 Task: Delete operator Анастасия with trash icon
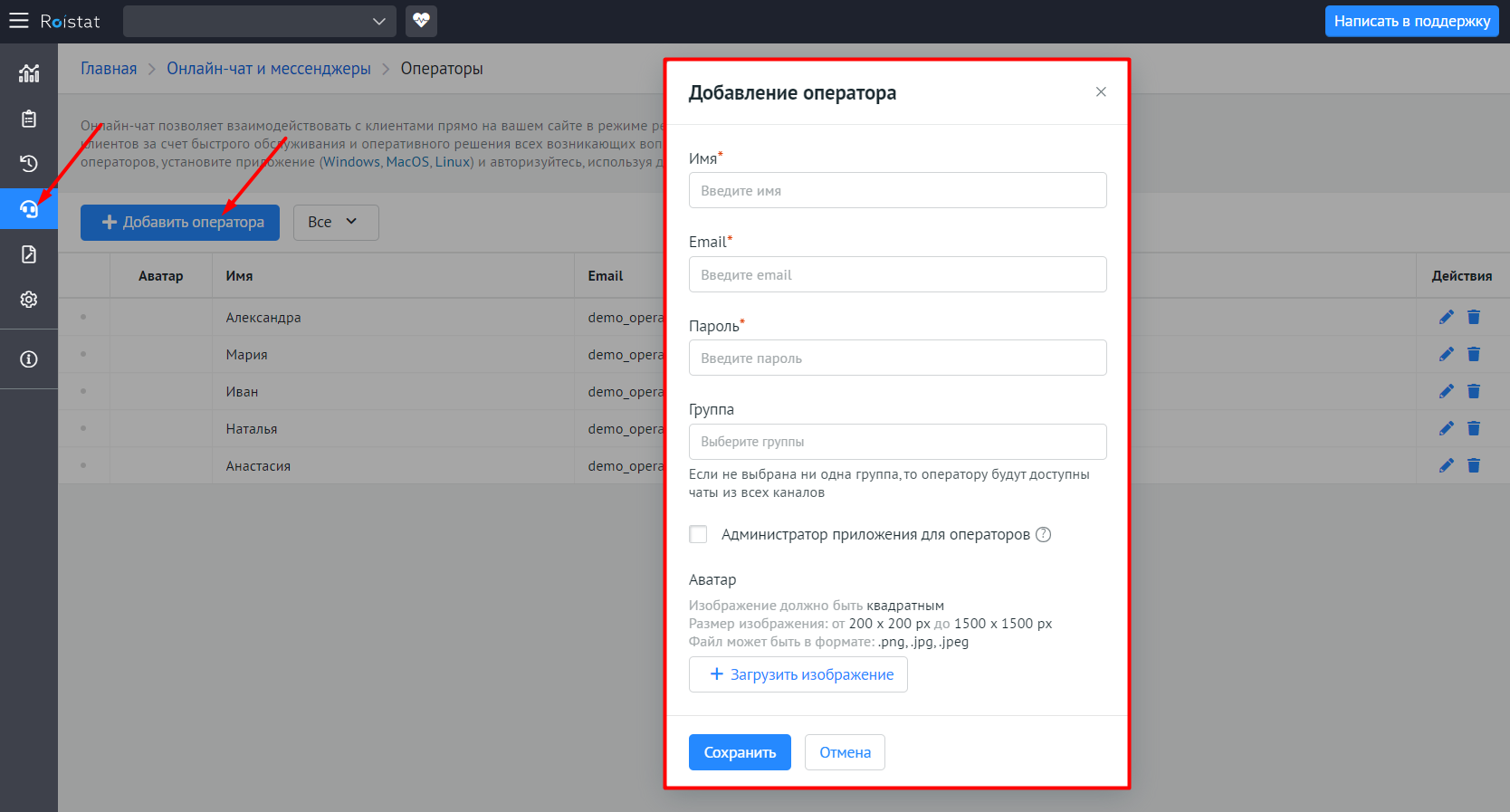tap(1474, 465)
